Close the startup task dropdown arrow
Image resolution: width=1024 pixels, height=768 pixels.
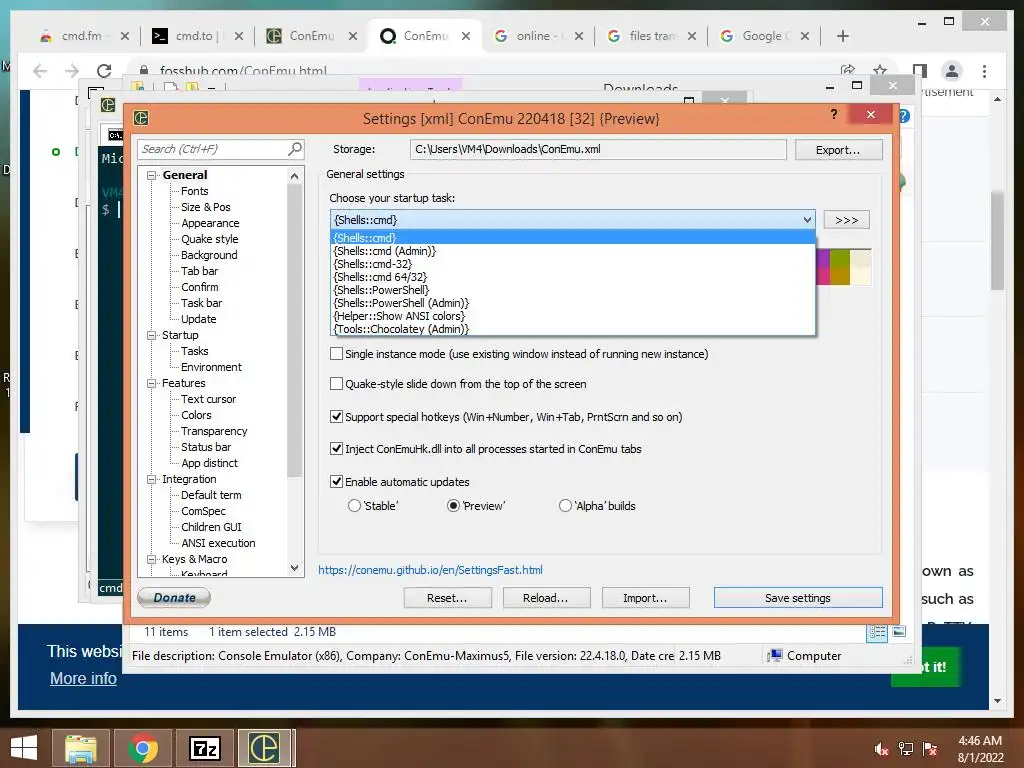[x=807, y=220]
